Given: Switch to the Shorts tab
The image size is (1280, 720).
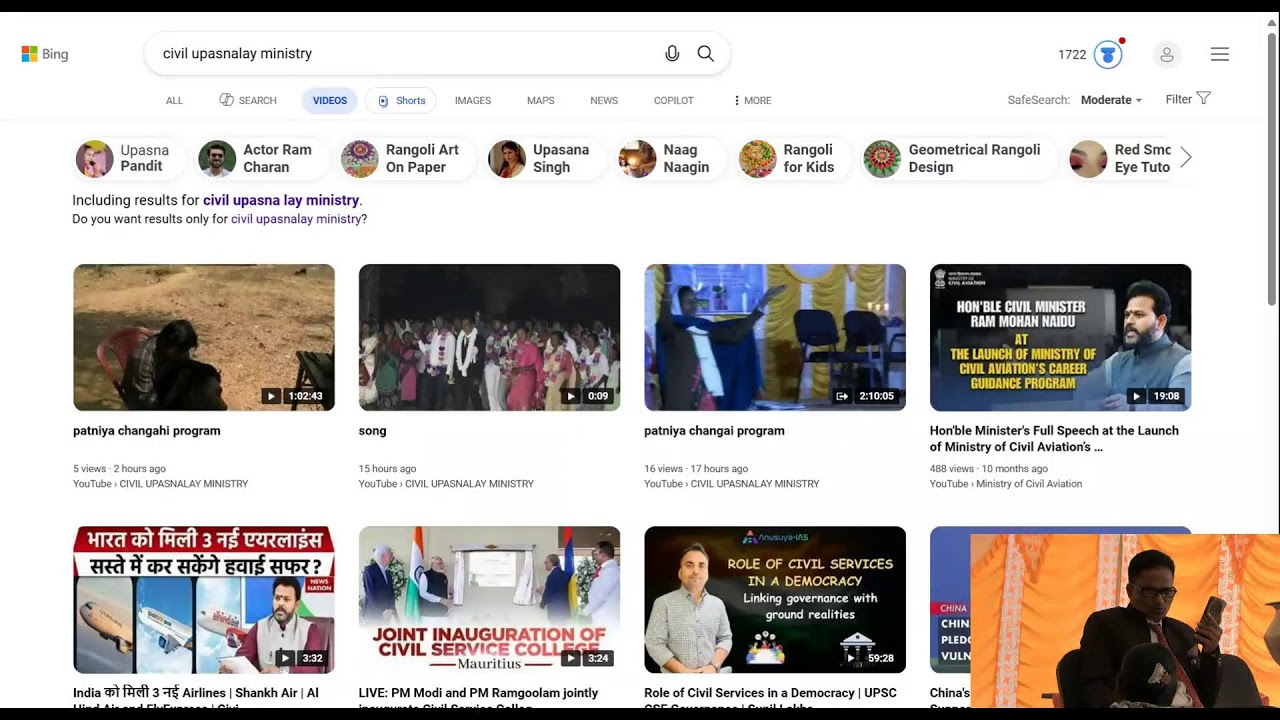Looking at the screenshot, I should click(x=401, y=100).
